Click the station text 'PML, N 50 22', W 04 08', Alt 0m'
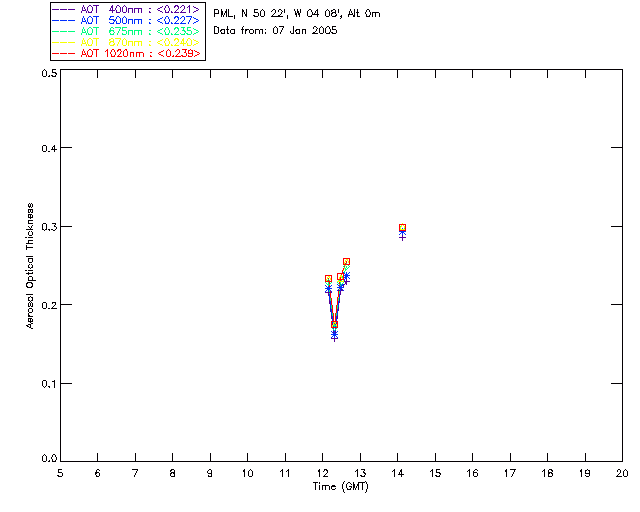This screenshot has width=640, height=512. point(297,14)
